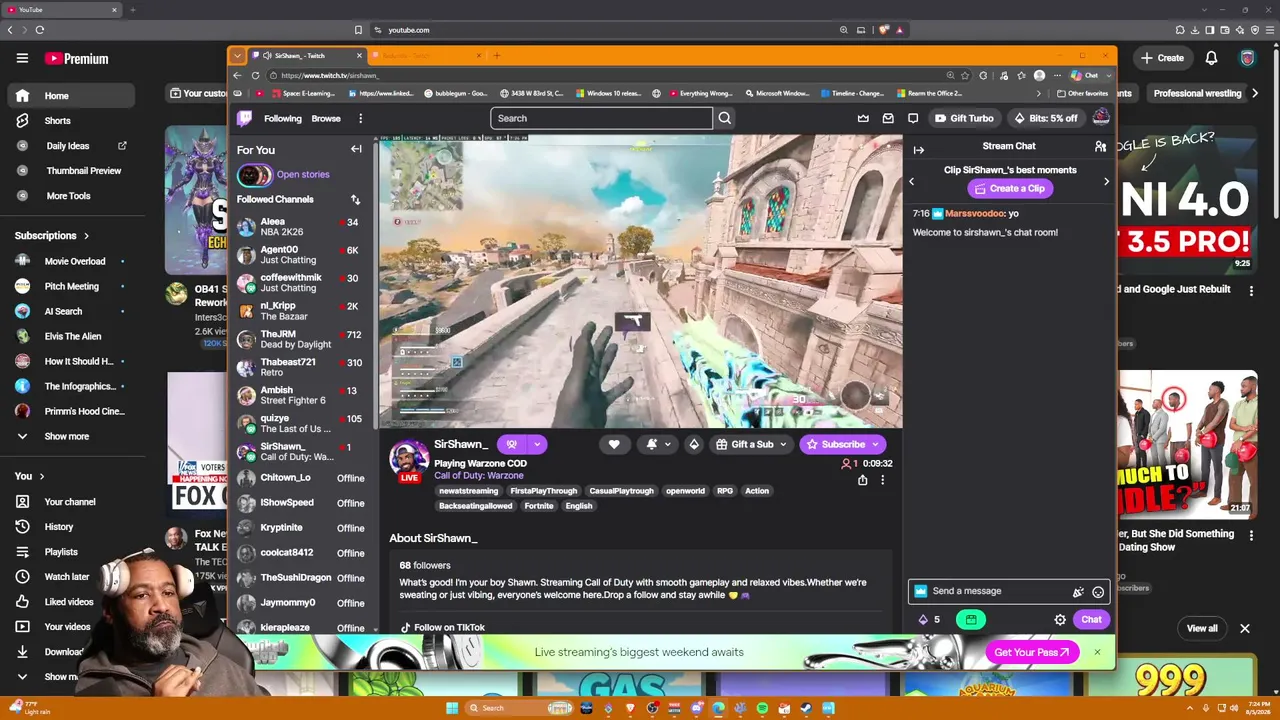Open Twitch whispers speech bubble icon
Image resolution: width=1280 pixels, height=720 pixels.
[x=913, y=118]
